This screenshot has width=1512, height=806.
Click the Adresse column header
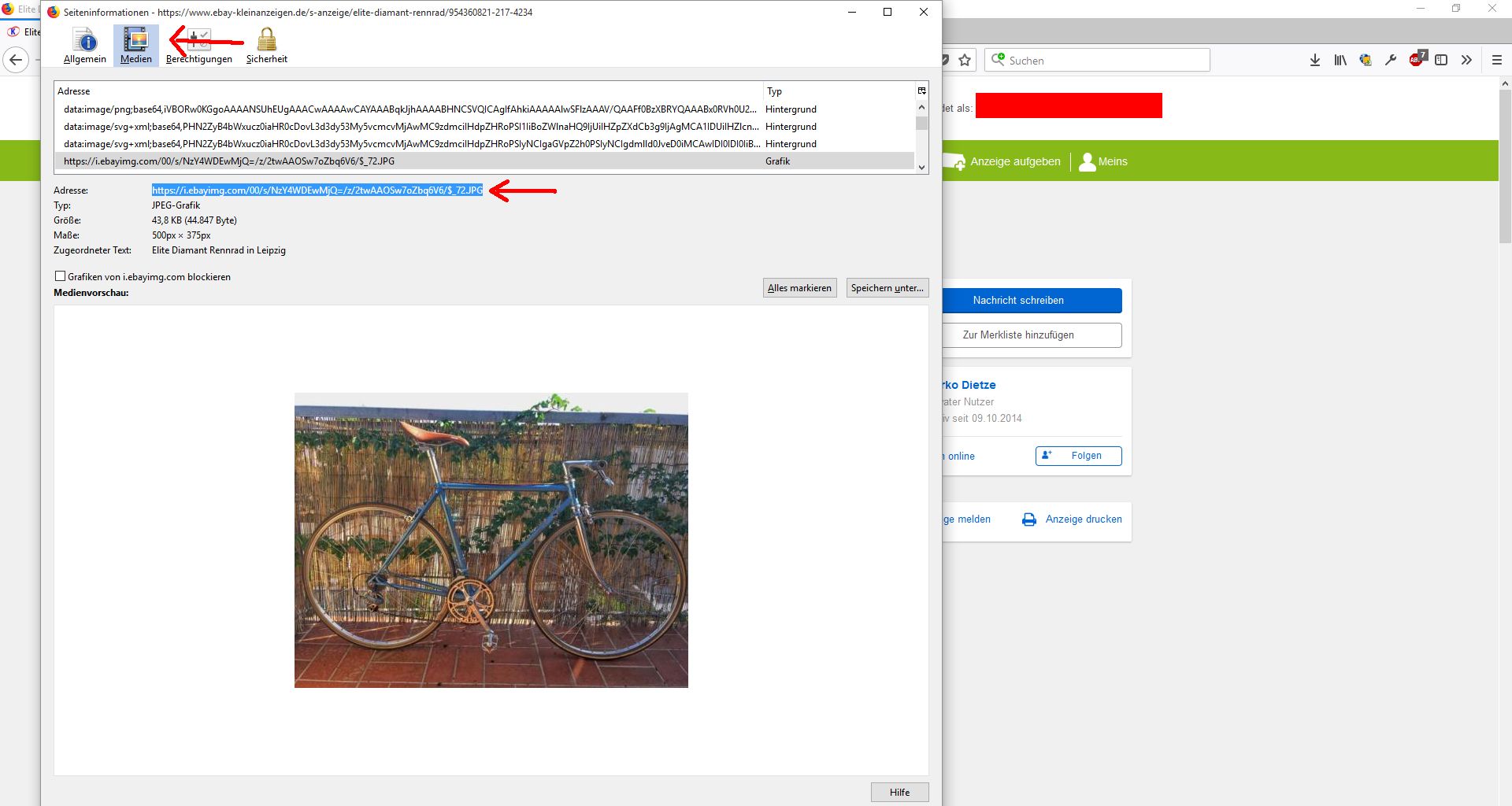click(x=409, y=91)
